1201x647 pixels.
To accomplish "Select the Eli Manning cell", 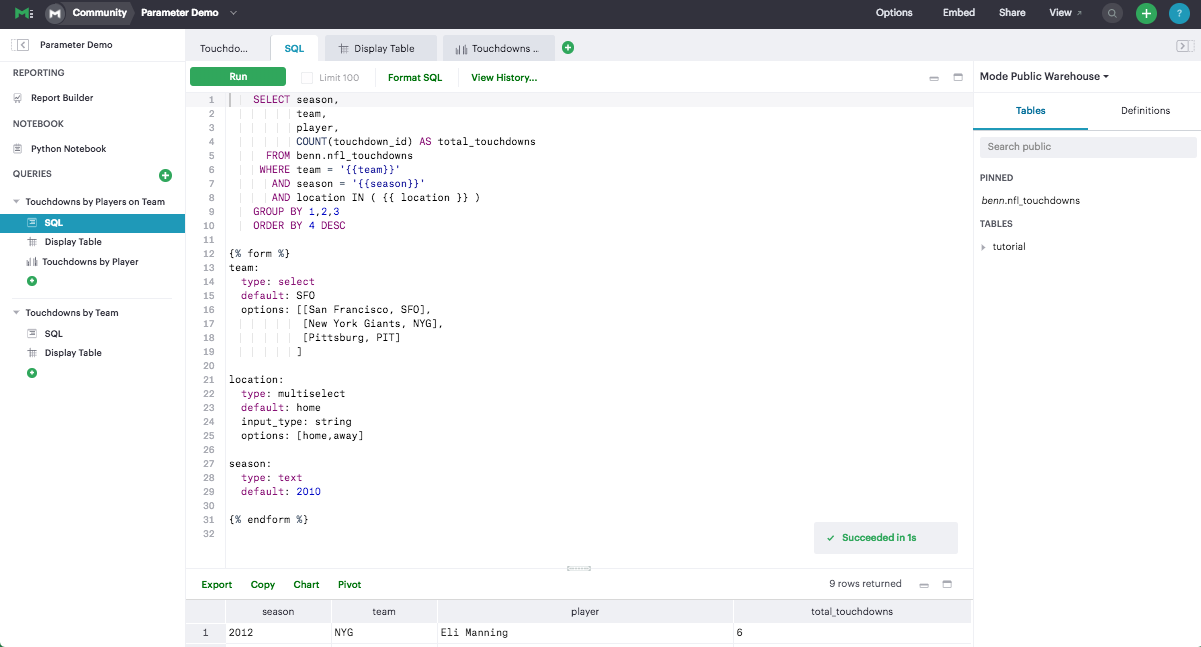I will [585, 633].
